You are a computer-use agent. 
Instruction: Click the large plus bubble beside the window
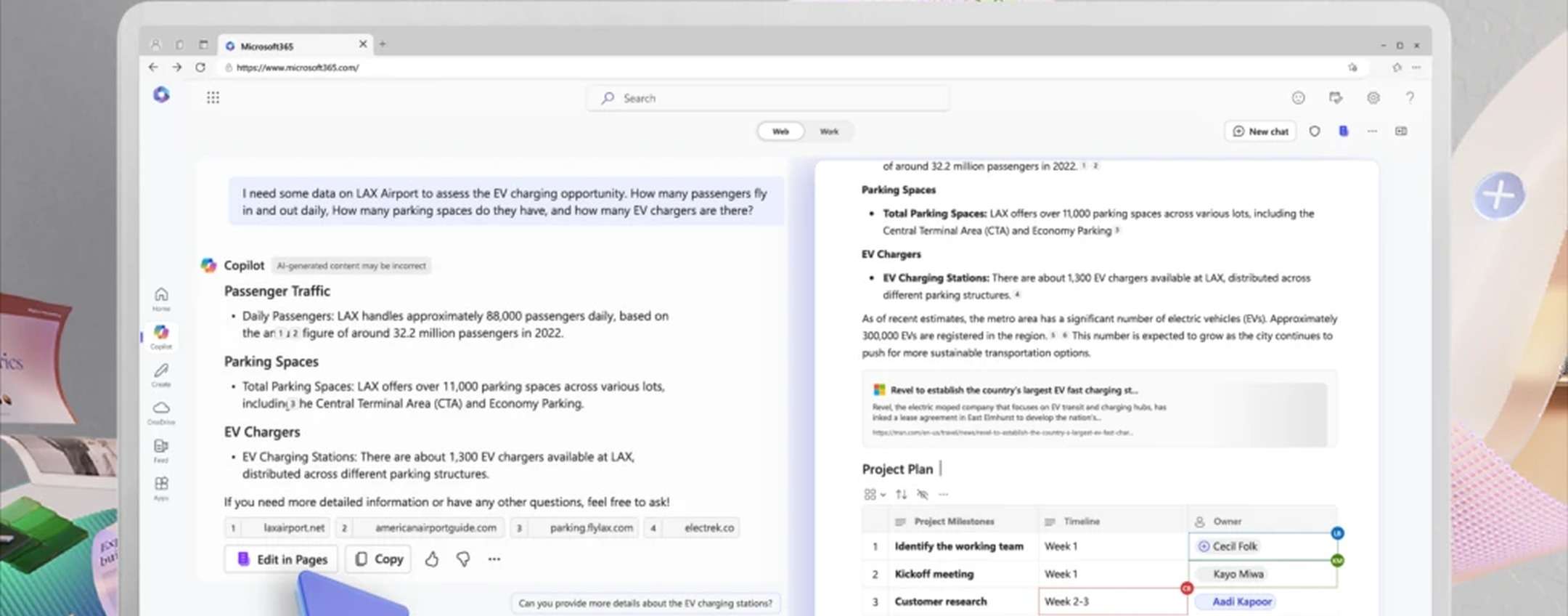coord(1499,195)
